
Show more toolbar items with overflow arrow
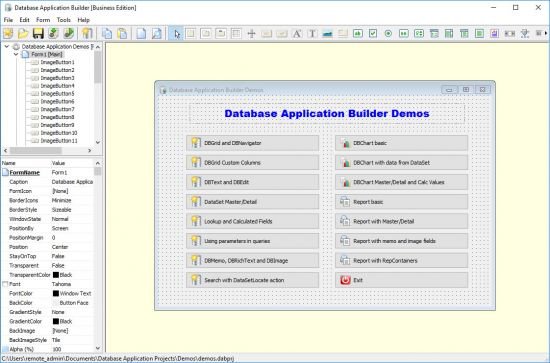coord(546,33)
